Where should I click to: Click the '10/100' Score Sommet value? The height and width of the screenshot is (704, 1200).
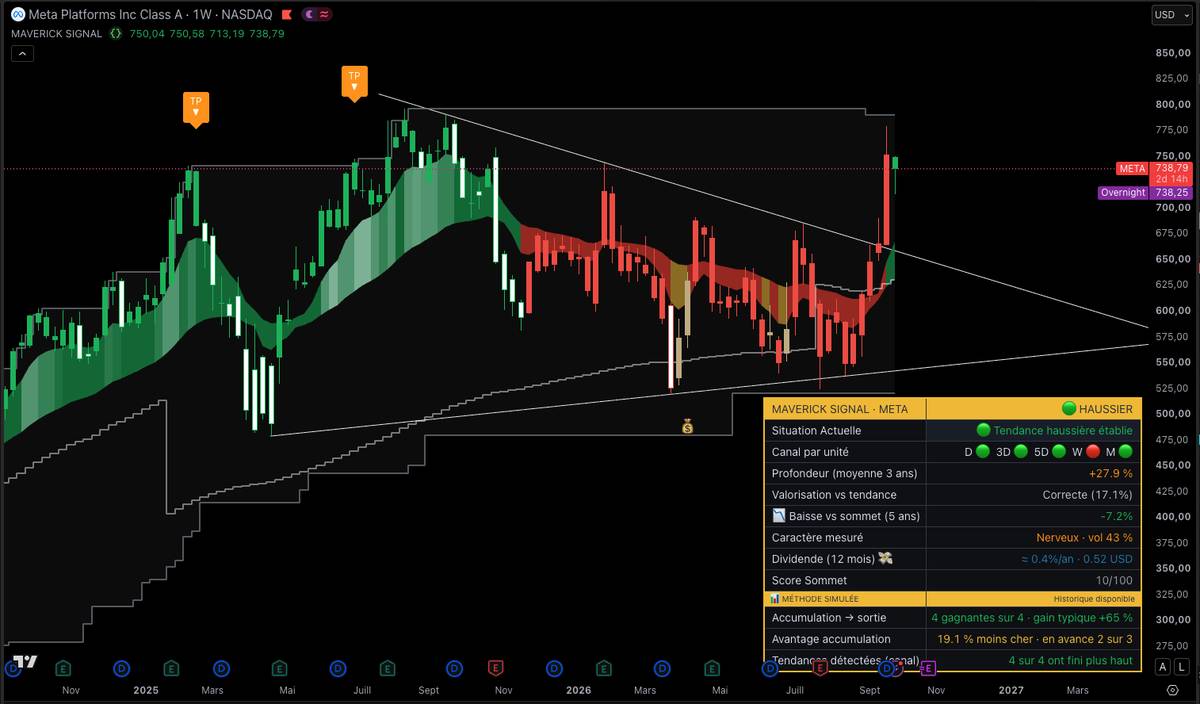pyautogui.click(x=1115, y=581)
